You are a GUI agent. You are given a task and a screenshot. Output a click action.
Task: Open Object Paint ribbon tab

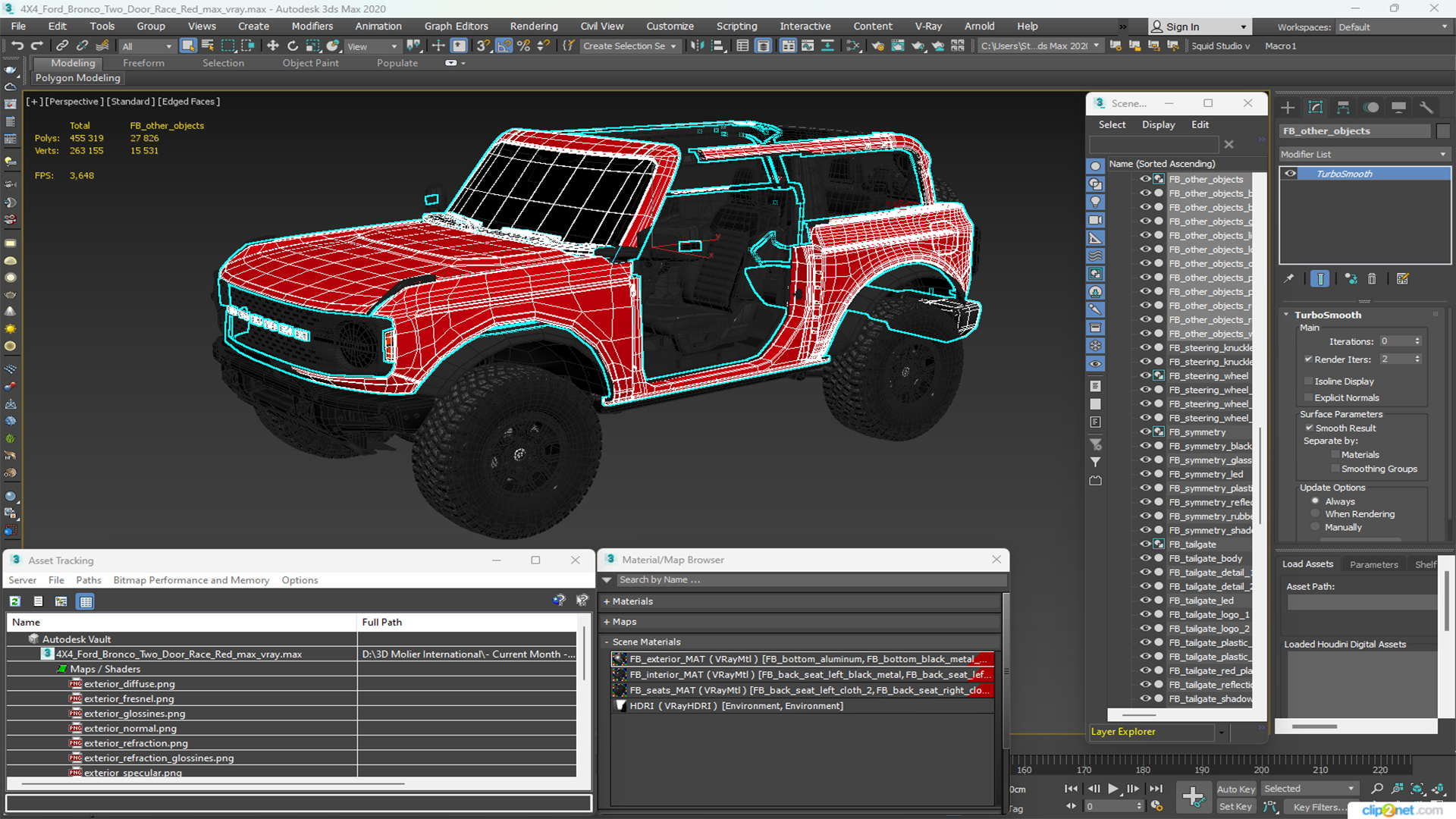(311, 63)
